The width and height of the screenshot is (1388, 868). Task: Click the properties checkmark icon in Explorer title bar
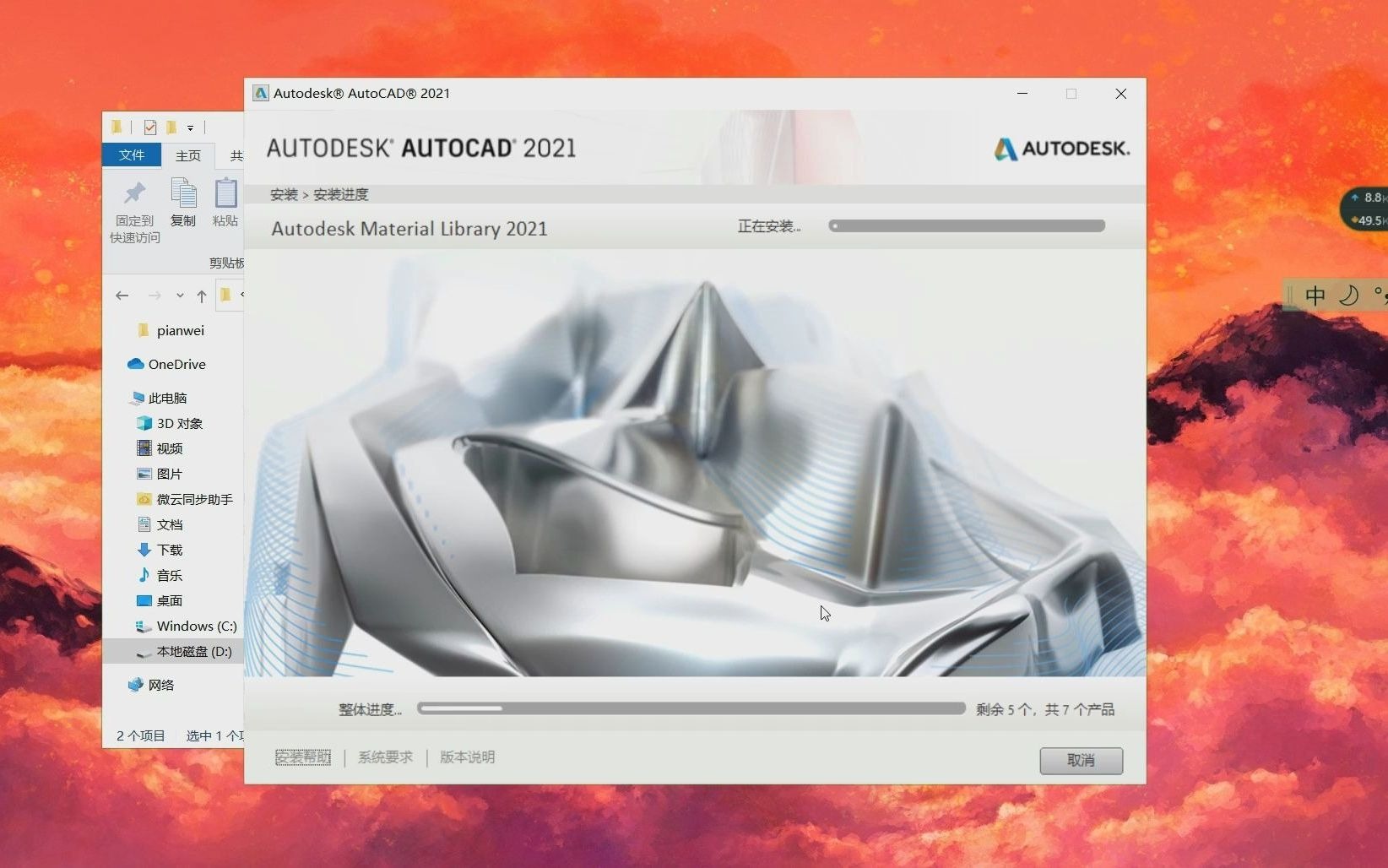pyautogui.click(x=150, y=127)
